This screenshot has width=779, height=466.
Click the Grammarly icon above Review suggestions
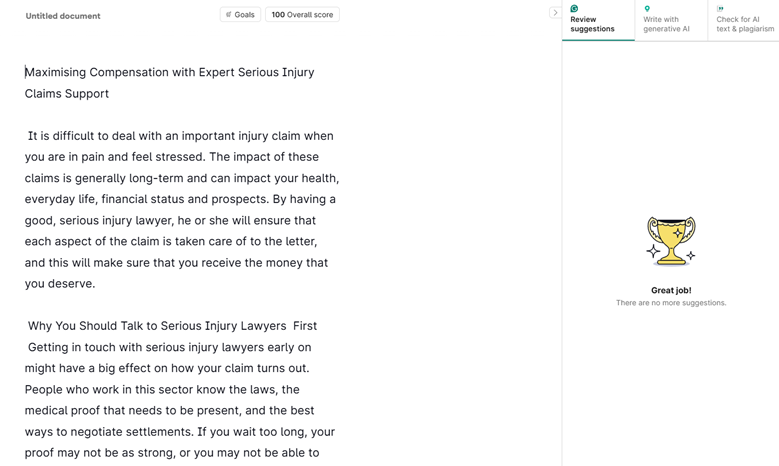click(x=574, y=8)
